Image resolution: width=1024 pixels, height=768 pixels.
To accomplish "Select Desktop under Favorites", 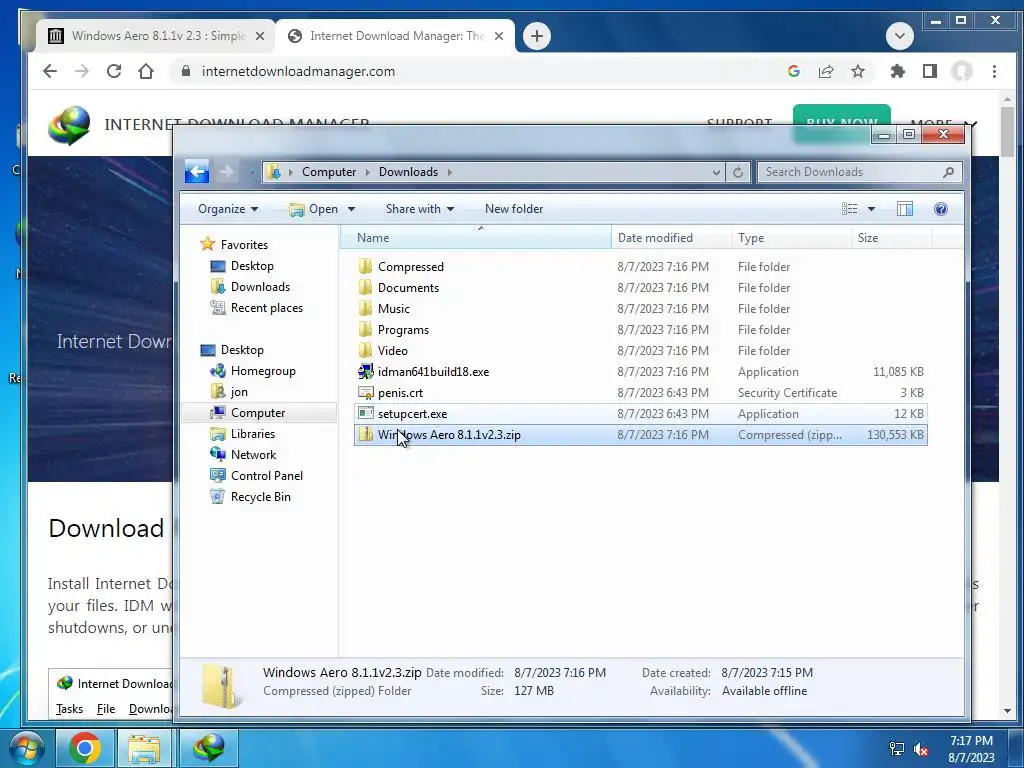I will pos(252,266).
